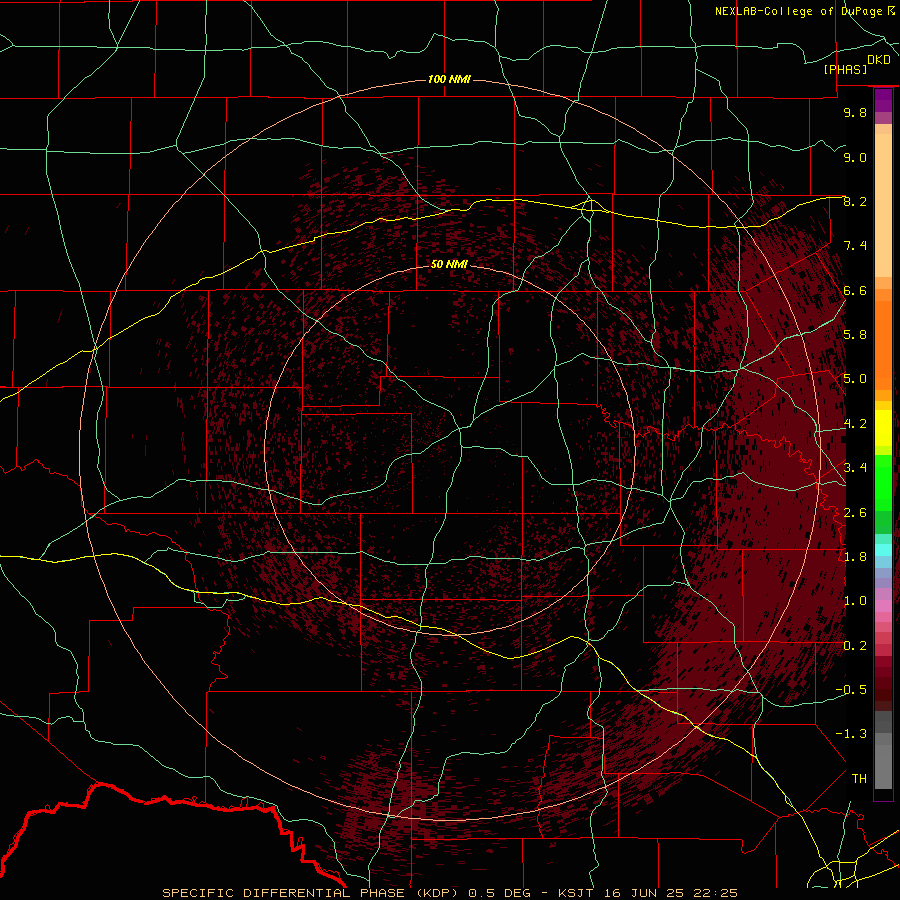Screen dimensions: 900x900
Task: Click the [PHAS] unit label
Action: [x=845, y=69]
